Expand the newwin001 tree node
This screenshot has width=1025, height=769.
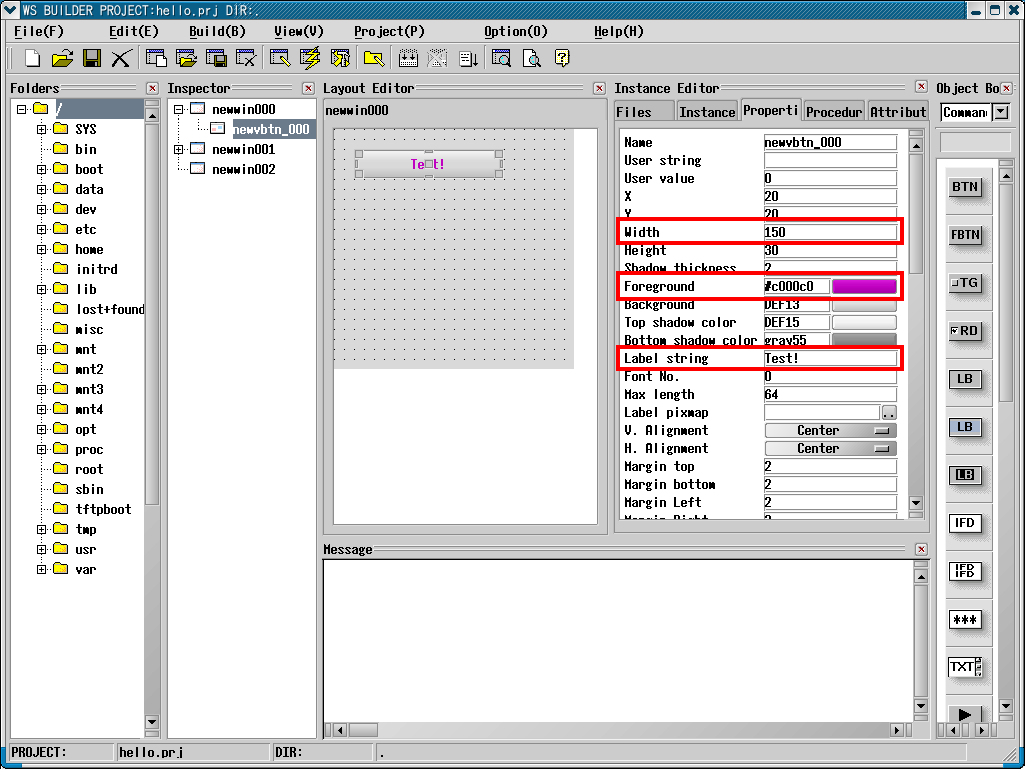click(179, 149)
